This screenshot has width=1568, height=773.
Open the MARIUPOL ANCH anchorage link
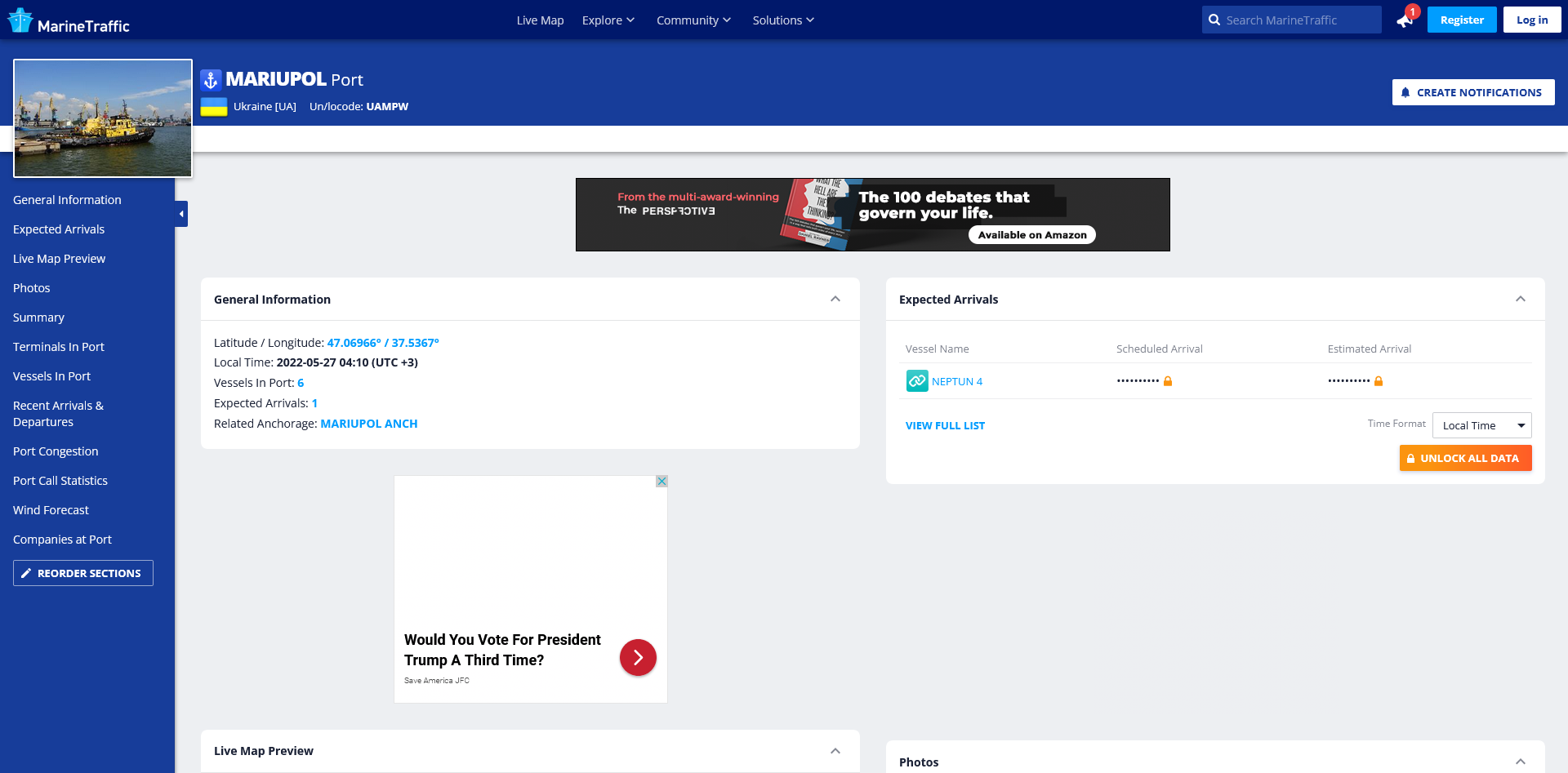[x=369, y=424]
